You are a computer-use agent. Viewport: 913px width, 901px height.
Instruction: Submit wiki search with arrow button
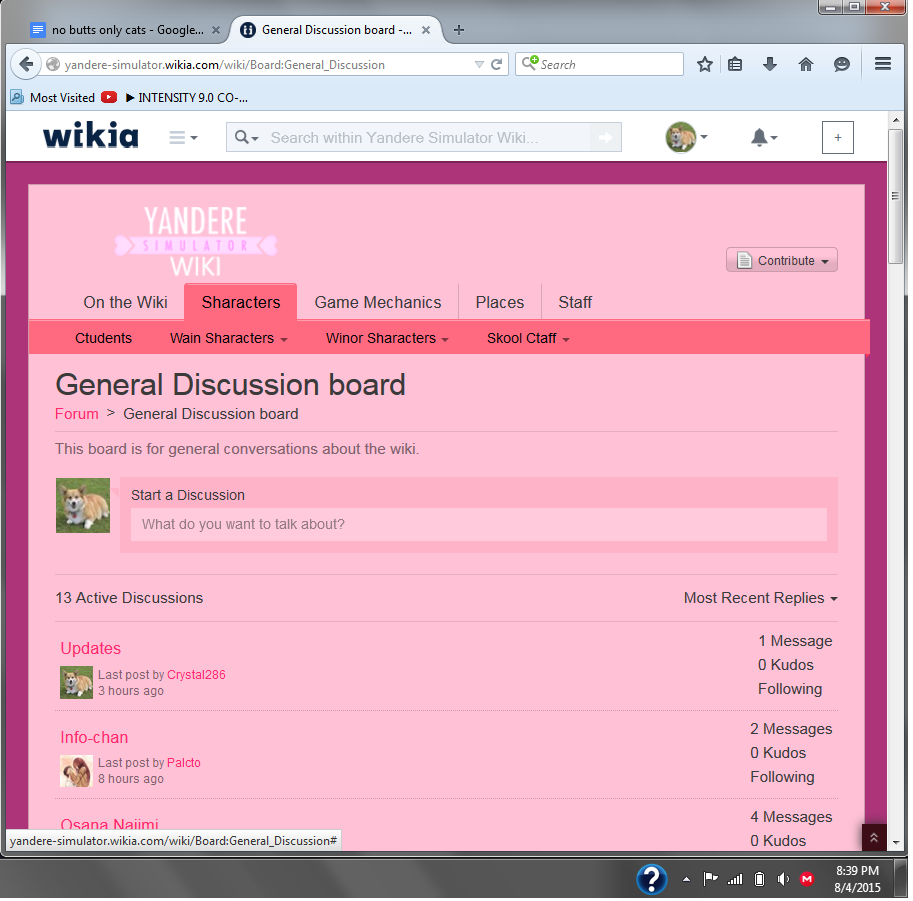tap(606, 137)
